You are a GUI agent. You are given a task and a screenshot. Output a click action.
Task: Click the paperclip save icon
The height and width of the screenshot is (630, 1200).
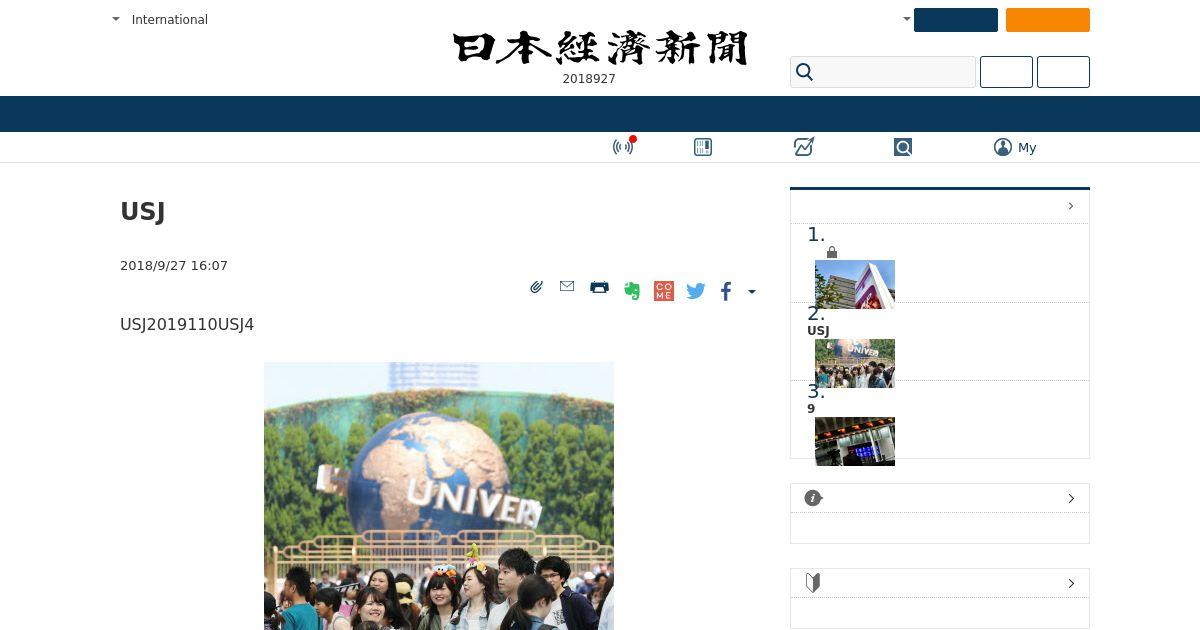pyautogui.click(x=537, y=287)
